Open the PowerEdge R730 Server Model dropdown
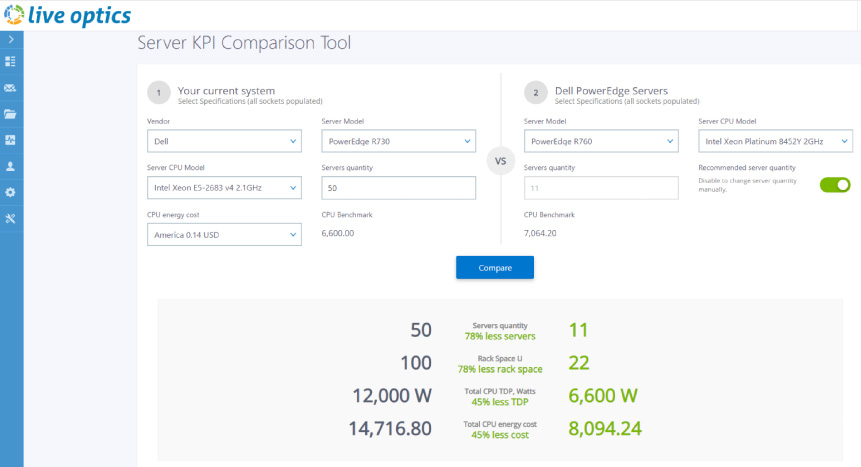861x467 pixels. (399, 141)
